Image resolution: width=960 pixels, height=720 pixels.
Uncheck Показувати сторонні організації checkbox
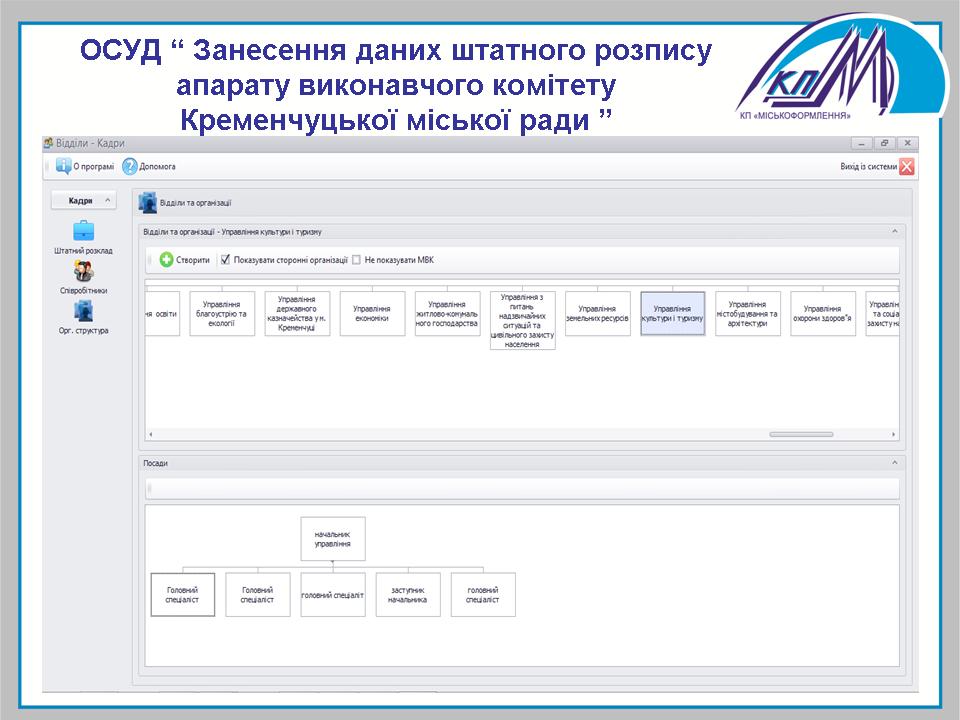click(225, 260)
